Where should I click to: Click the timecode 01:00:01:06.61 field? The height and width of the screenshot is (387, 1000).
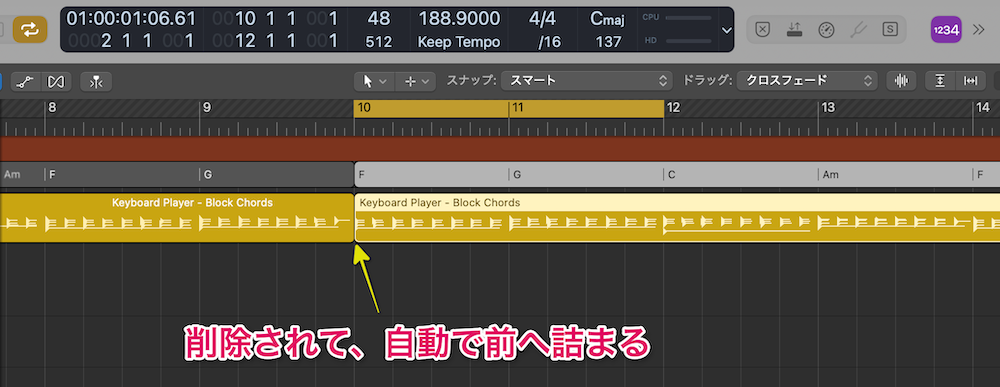point(131,18)
